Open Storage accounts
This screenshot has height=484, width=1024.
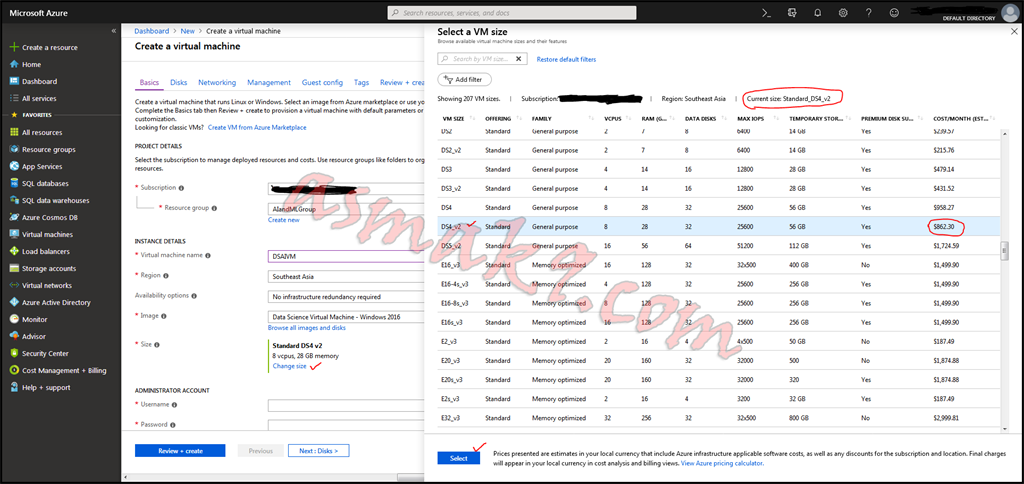pos(49,268)
